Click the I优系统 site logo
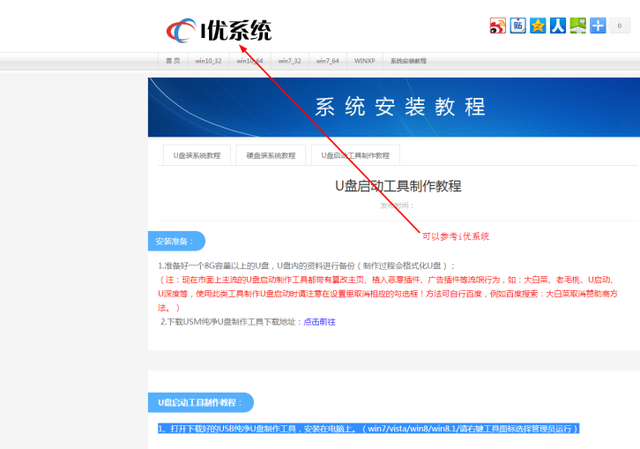Viewport: 640px width, 449px height. coord(218,30)
